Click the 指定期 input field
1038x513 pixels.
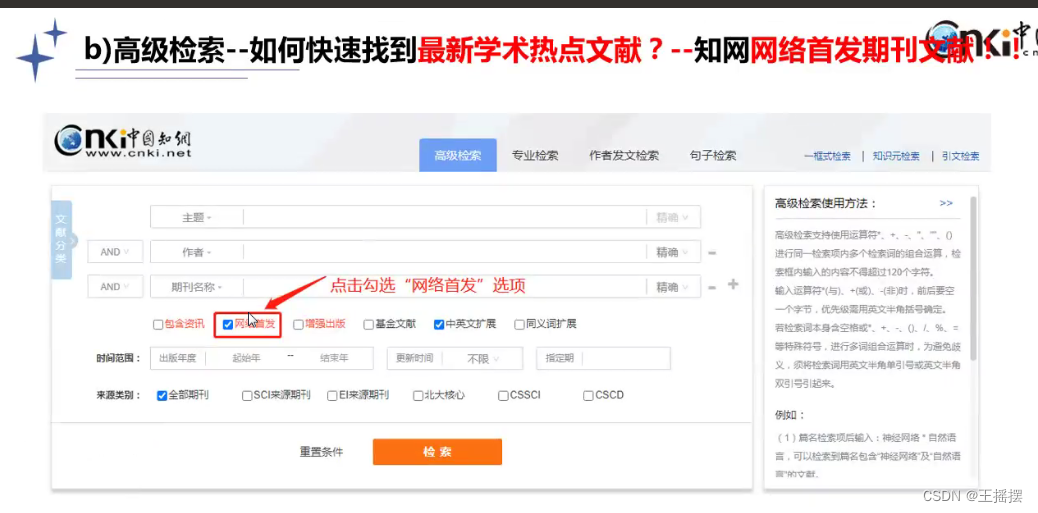(x=626, y=359)
